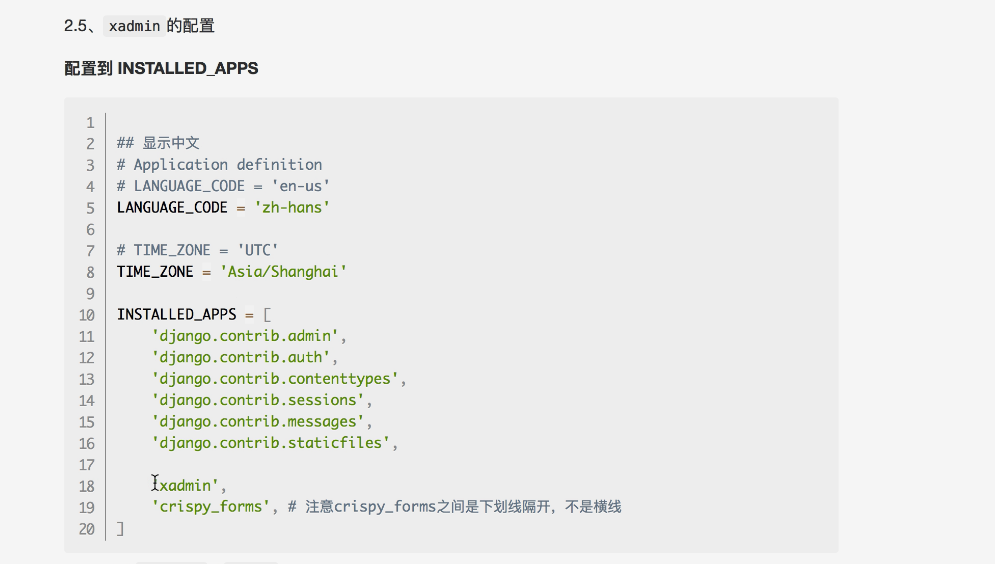This screenshot has width=995, height=564.
Task: Click the 'django.contrib.auth' entry
Action: point(244,357)
